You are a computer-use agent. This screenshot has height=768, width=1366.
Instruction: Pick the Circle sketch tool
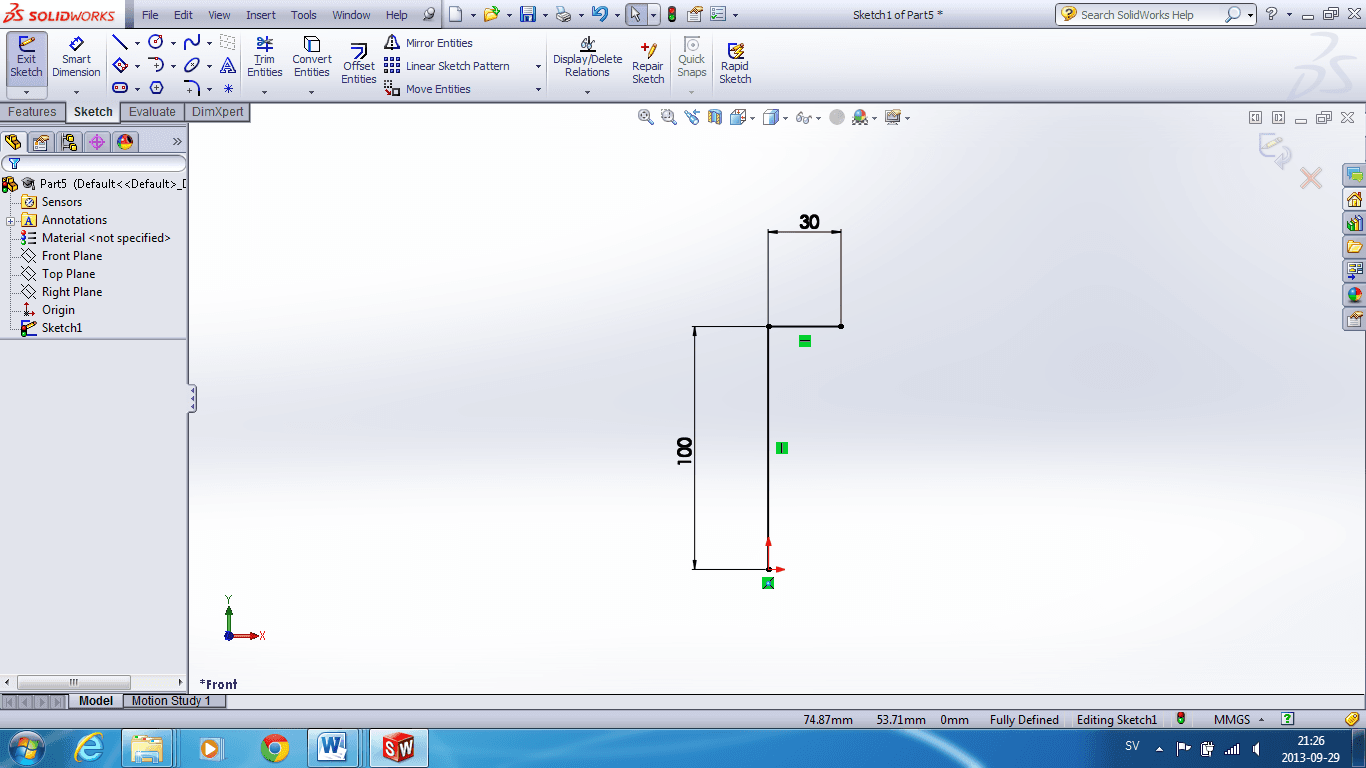(156, 42)
